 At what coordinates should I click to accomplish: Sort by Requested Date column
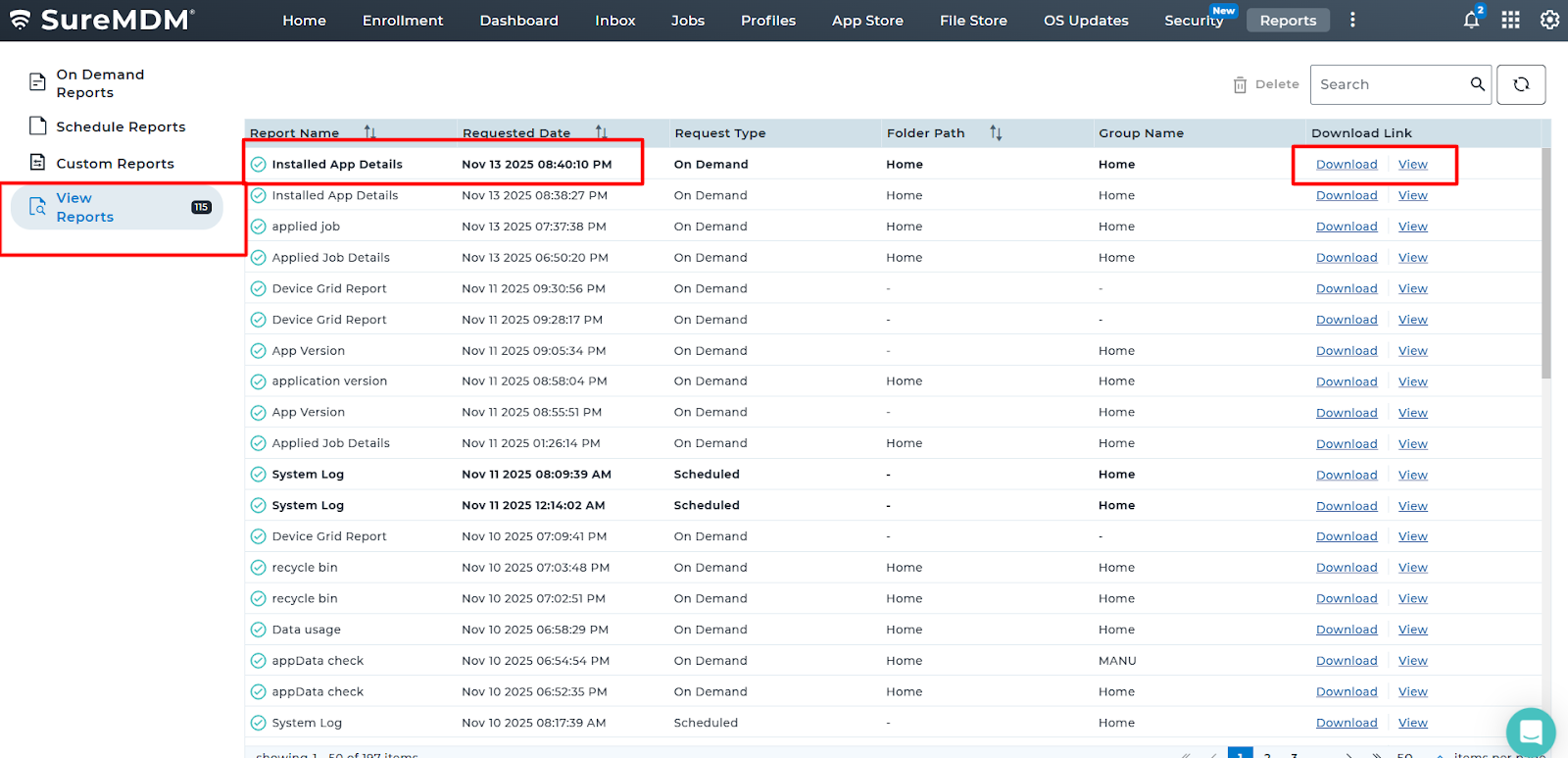[x=601, y=132]
